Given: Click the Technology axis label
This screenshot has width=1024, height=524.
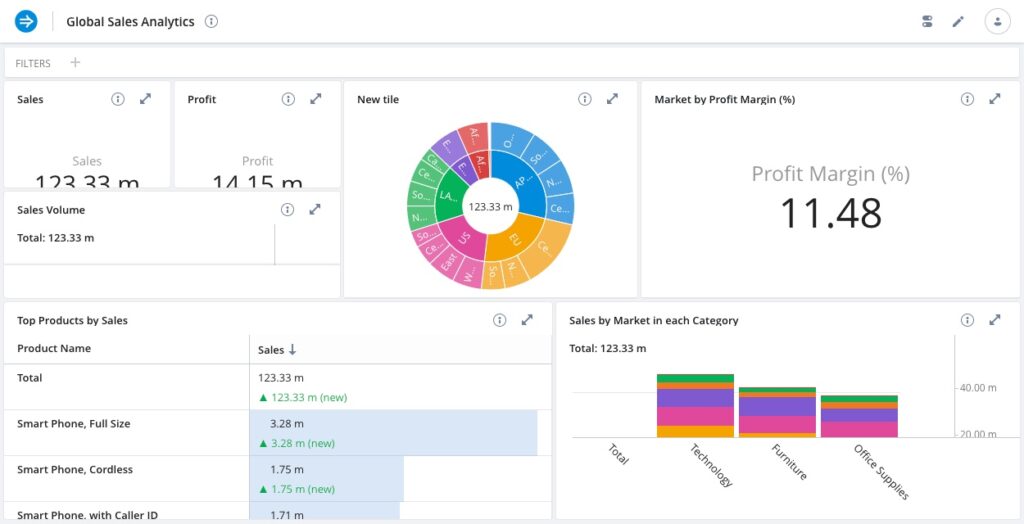Looking at the screenshot, I should pos(711,465).
